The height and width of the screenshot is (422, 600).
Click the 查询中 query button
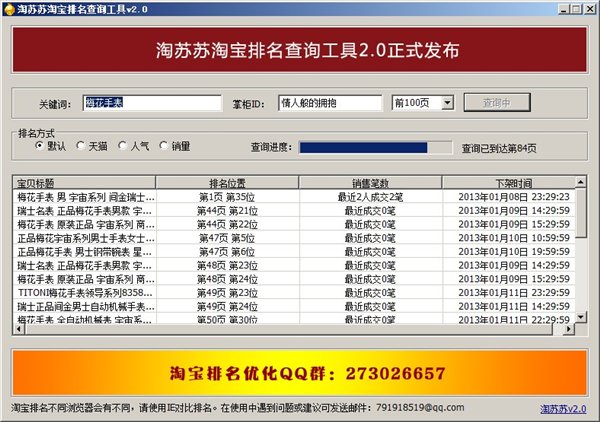(x=497, y=103)
